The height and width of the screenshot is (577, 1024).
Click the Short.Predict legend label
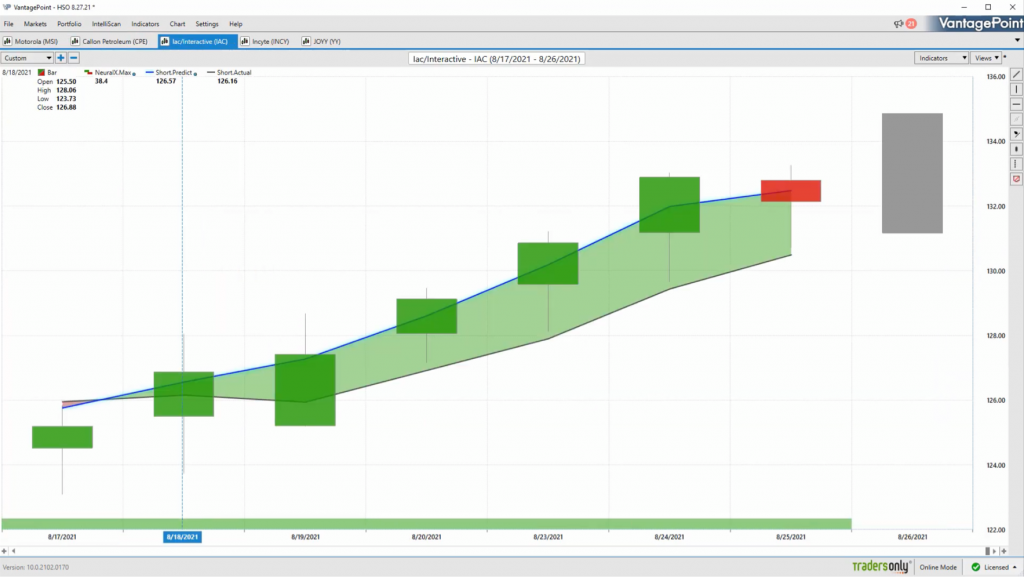pos(174,72)
